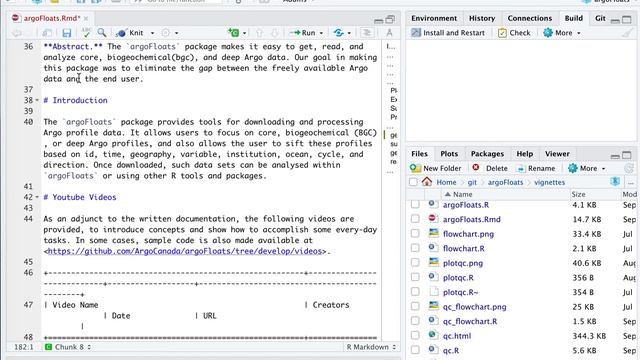
Task: Tick checkbox for plotqc.png
Action: pyautogui.click(x=415, y=263)
